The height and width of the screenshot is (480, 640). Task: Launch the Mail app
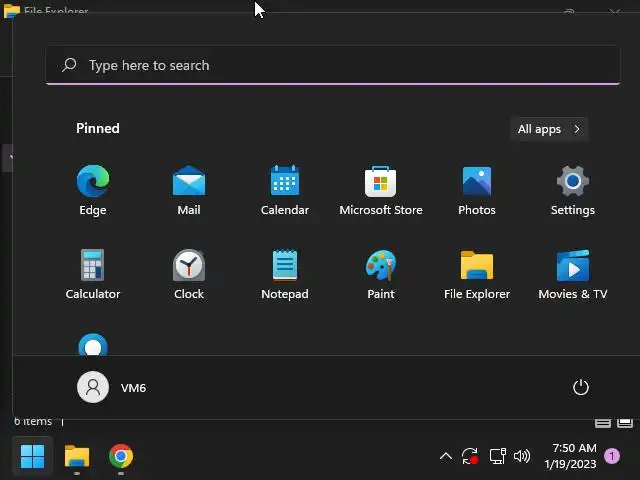point(189,190)
